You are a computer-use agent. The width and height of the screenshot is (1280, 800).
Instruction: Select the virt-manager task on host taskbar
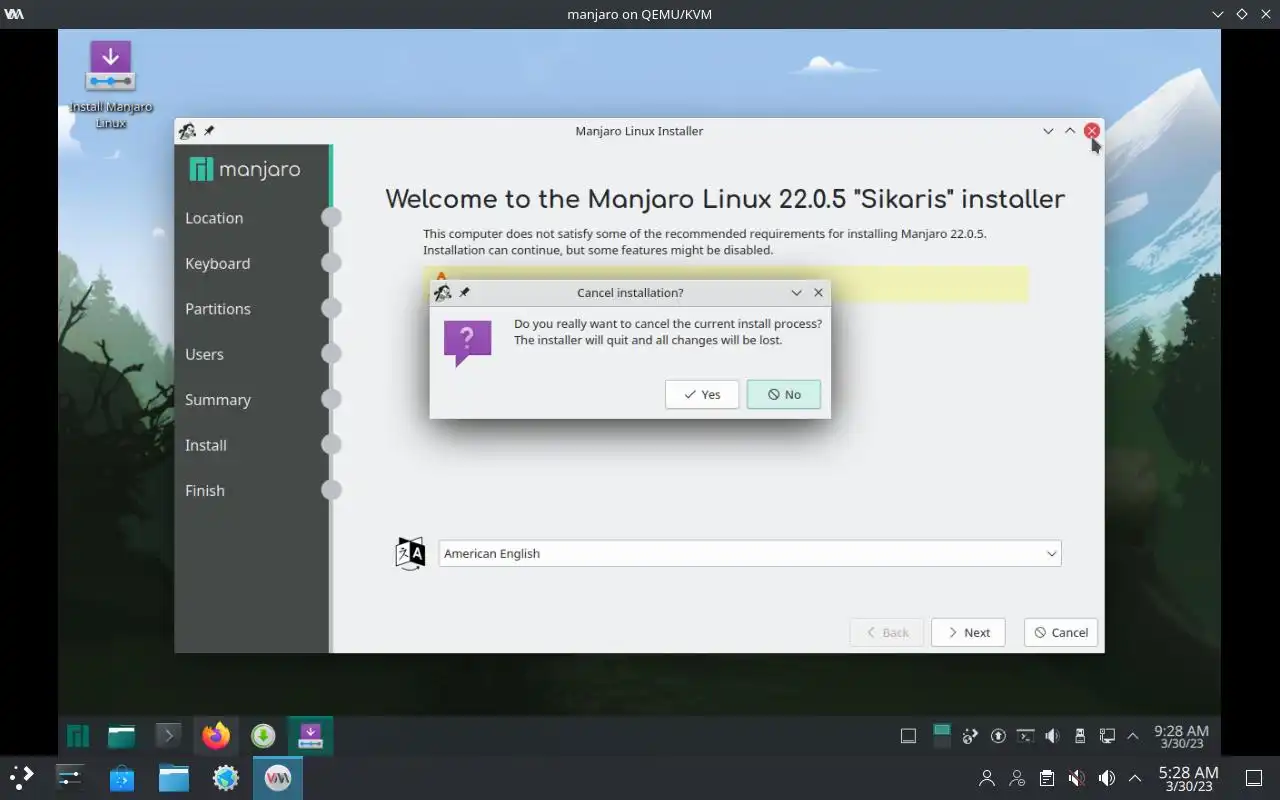coord(277,777)
